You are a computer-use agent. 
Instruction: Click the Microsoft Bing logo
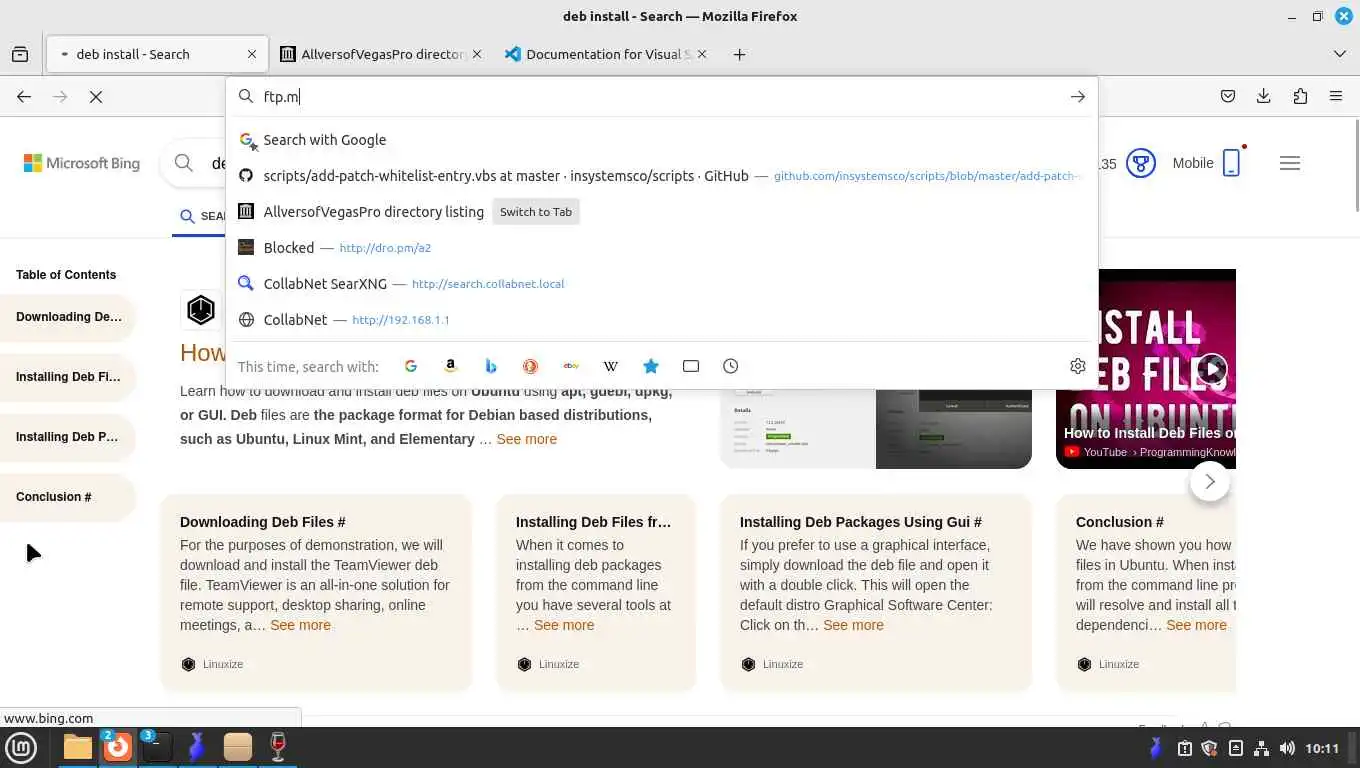click(82, 163)
